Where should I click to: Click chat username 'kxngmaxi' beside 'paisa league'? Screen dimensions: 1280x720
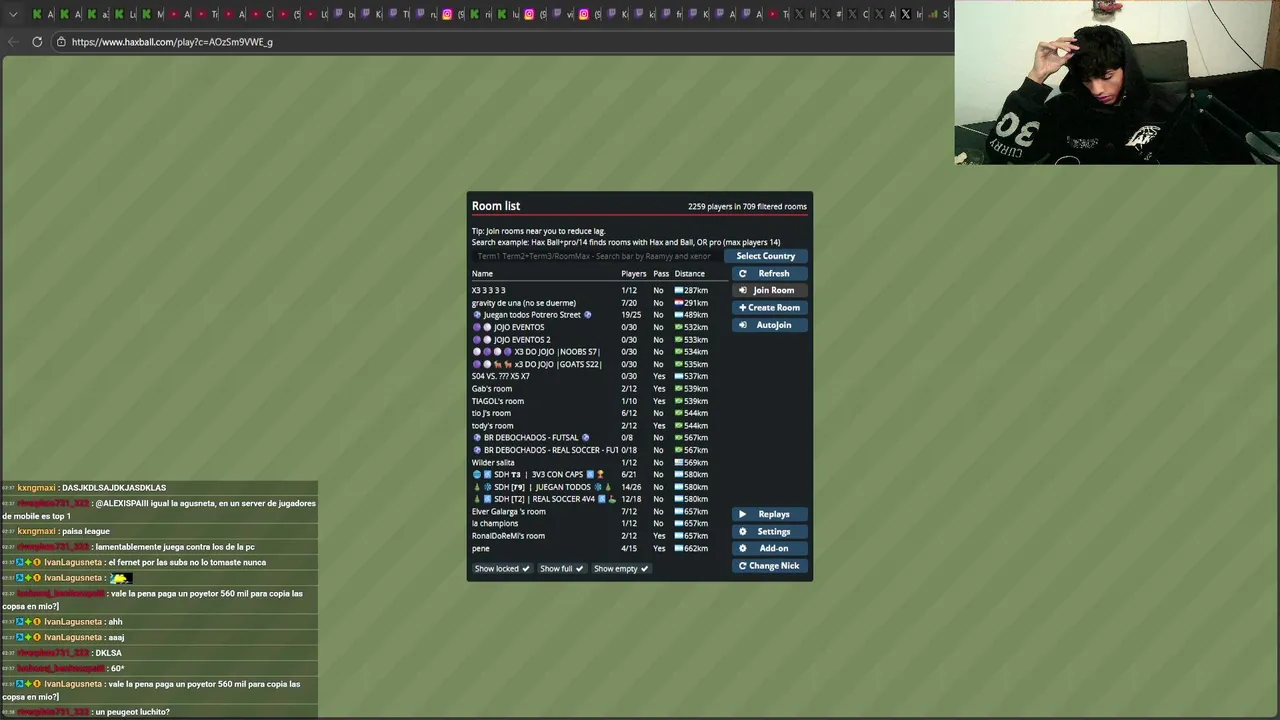coord(37,532)
